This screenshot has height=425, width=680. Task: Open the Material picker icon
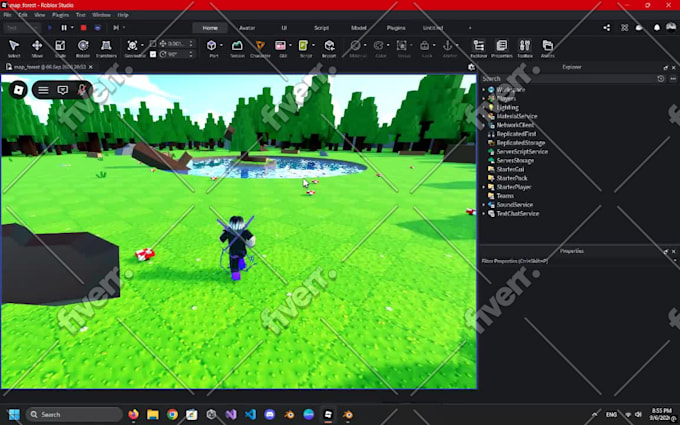pos(355,46)
